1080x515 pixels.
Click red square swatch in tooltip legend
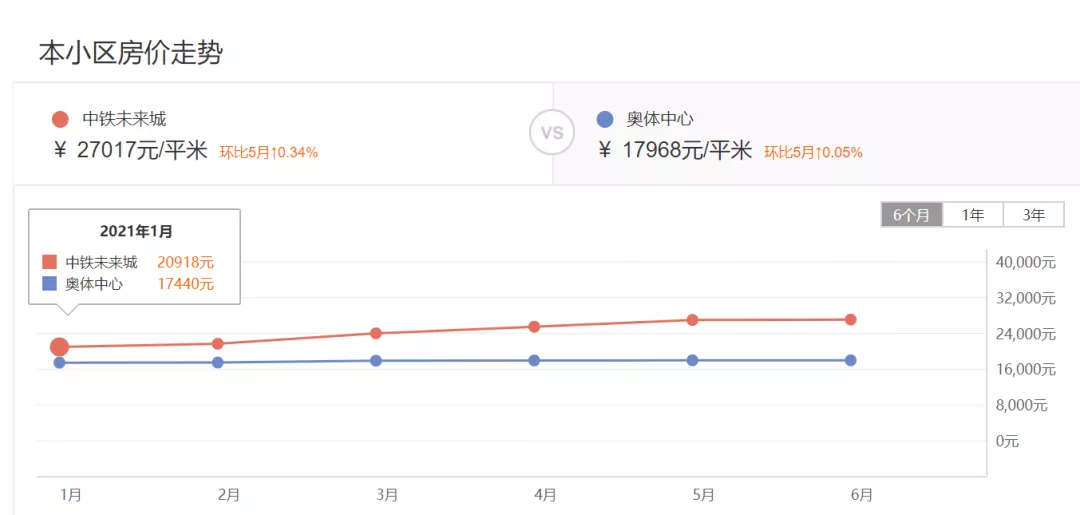click(x=49, y=262)
